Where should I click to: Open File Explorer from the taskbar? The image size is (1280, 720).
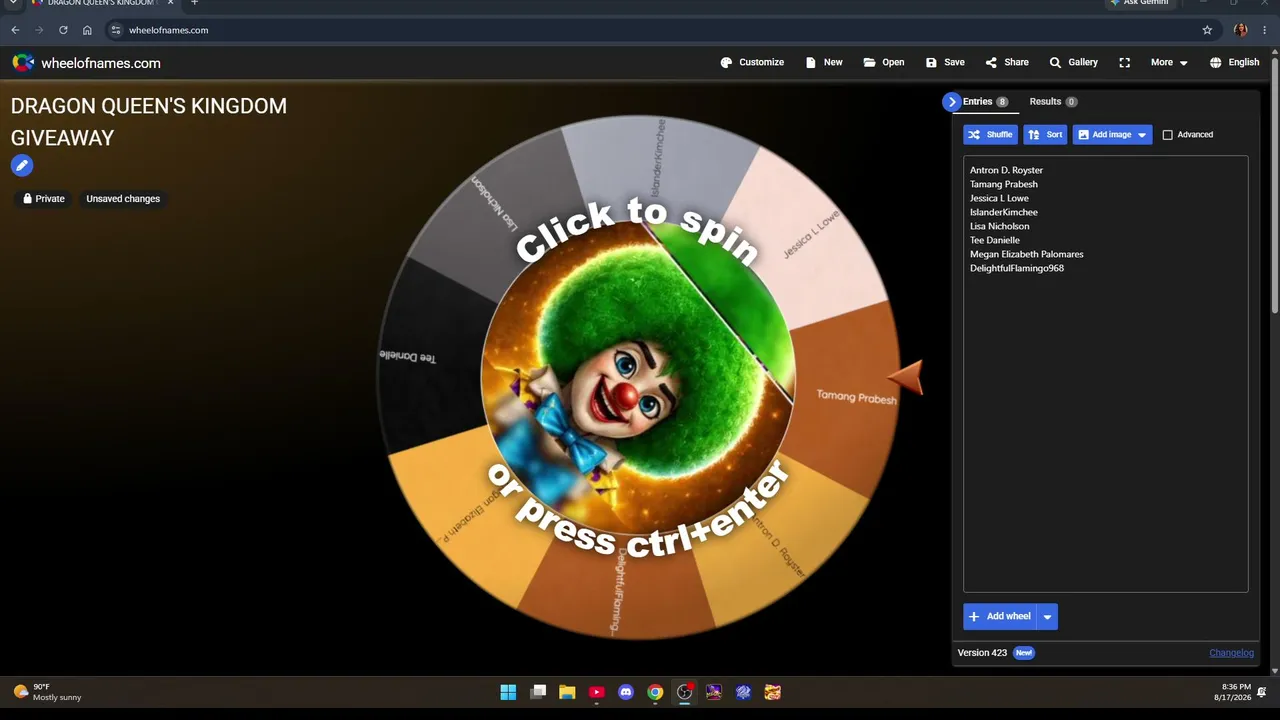point(567,692)
